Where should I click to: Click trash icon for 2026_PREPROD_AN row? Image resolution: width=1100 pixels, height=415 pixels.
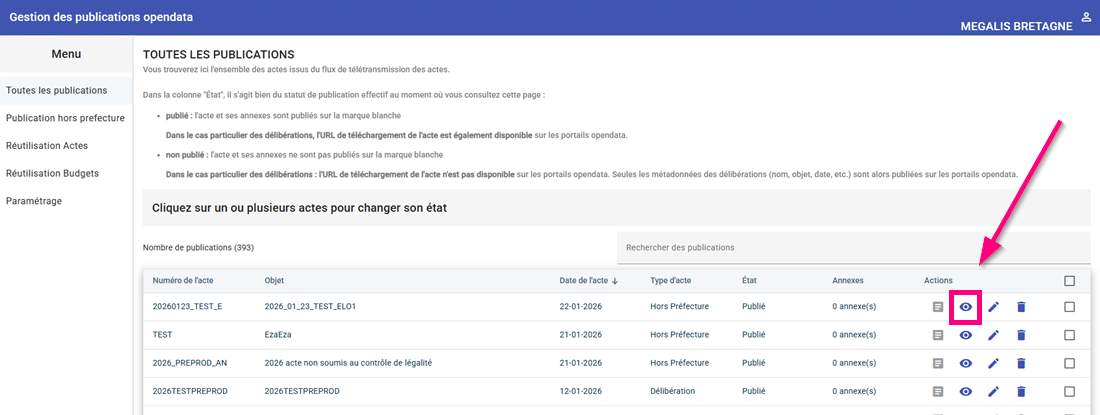(x=1021, y=363)
